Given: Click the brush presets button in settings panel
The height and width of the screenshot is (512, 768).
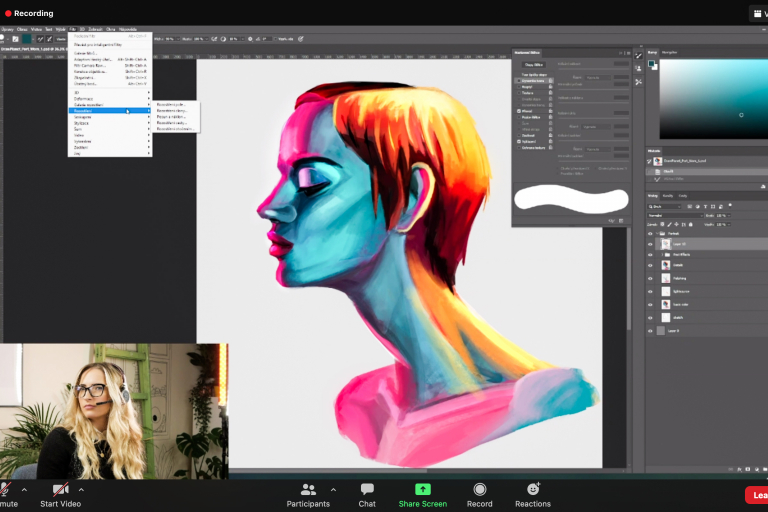Looking at the screenshot, I should [532, 65].
